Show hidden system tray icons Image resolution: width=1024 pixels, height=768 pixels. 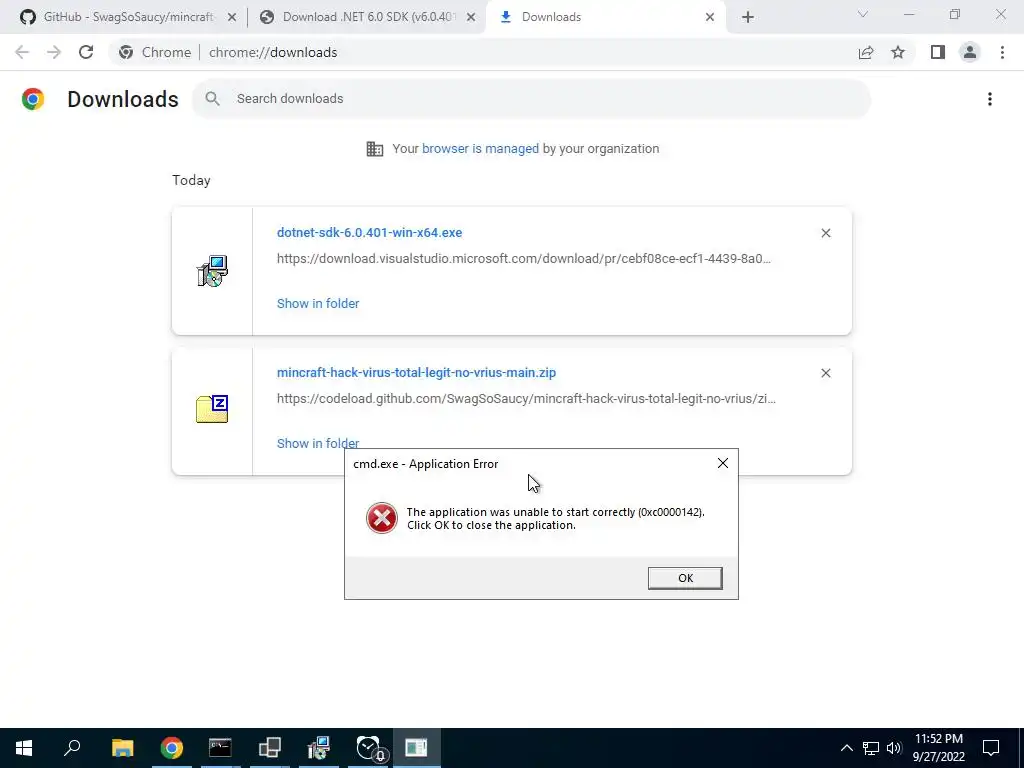846,748
